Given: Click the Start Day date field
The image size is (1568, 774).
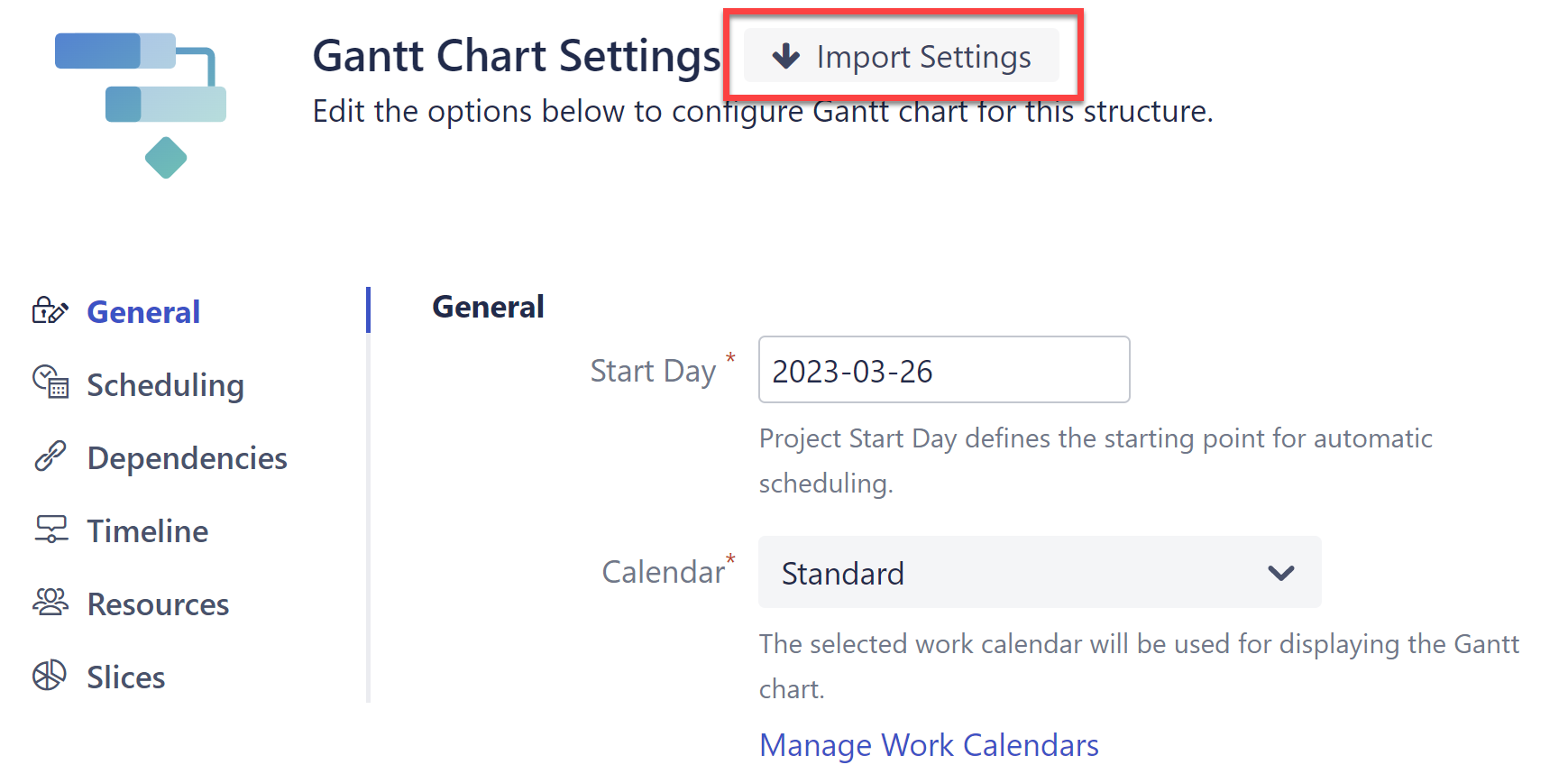Looking at the screenshot, I should 943,370.
